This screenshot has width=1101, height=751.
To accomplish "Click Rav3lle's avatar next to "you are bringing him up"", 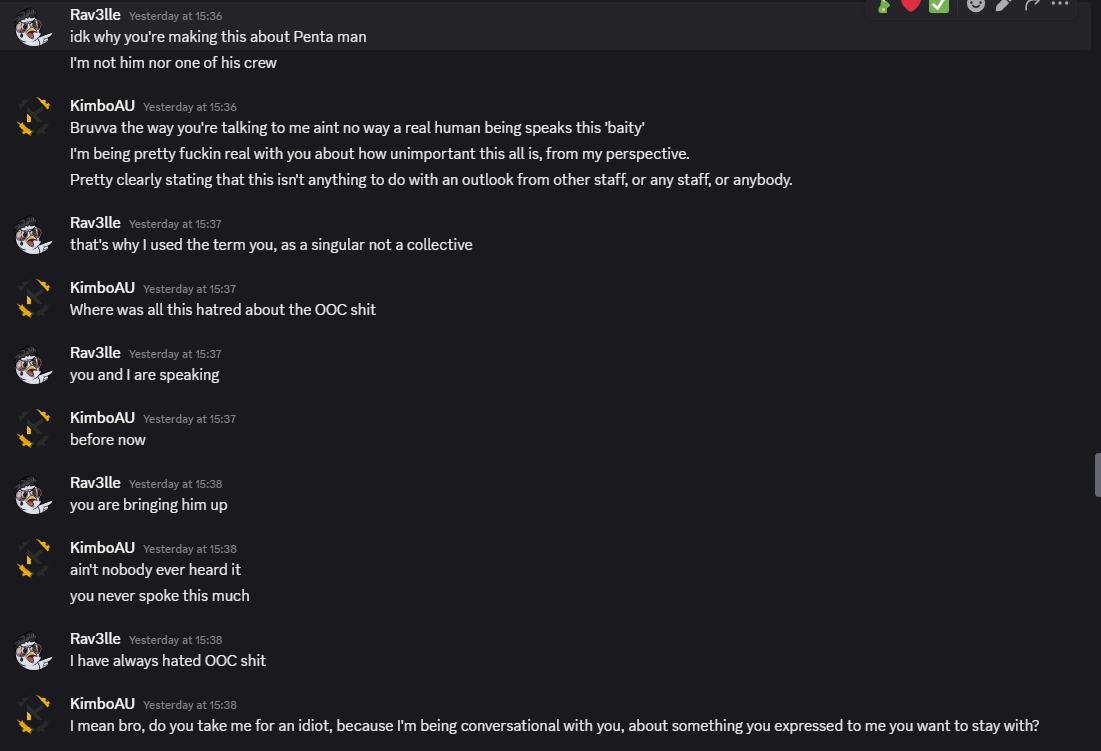I will point(33,495).
